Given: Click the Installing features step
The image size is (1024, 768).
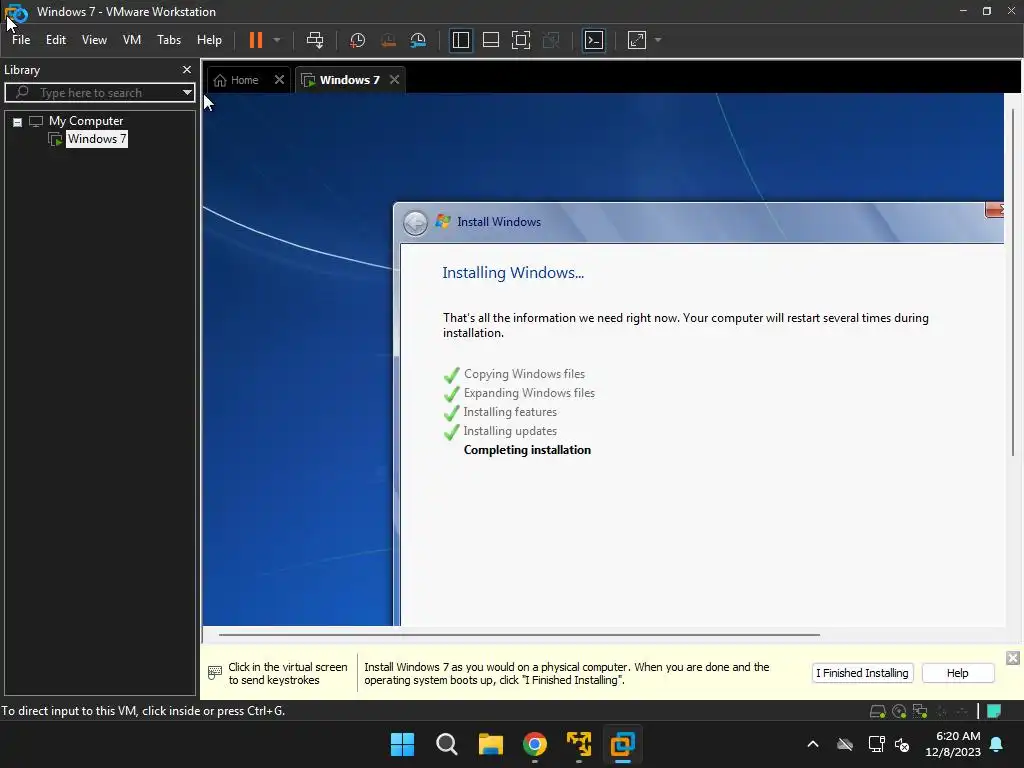Looking at the screenshot, I should [510, 412].
